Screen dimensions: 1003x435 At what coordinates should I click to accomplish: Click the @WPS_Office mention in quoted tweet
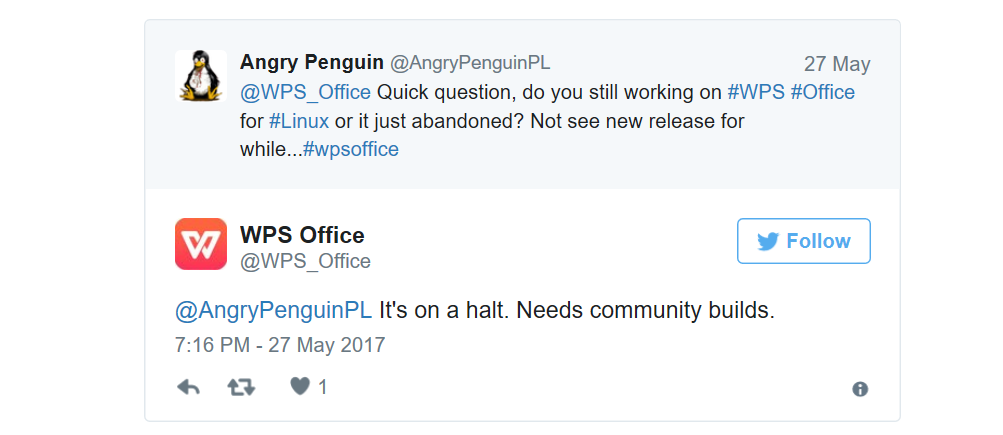click(x=305, y=92)
